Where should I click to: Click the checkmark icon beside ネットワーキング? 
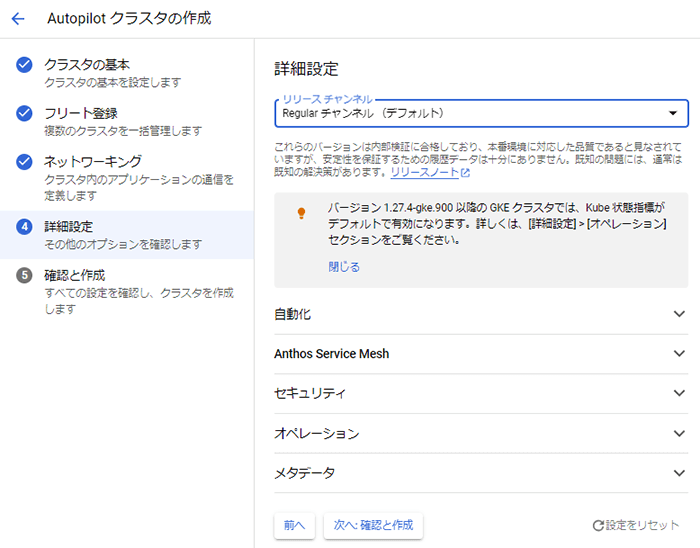(x=25, y=161)
